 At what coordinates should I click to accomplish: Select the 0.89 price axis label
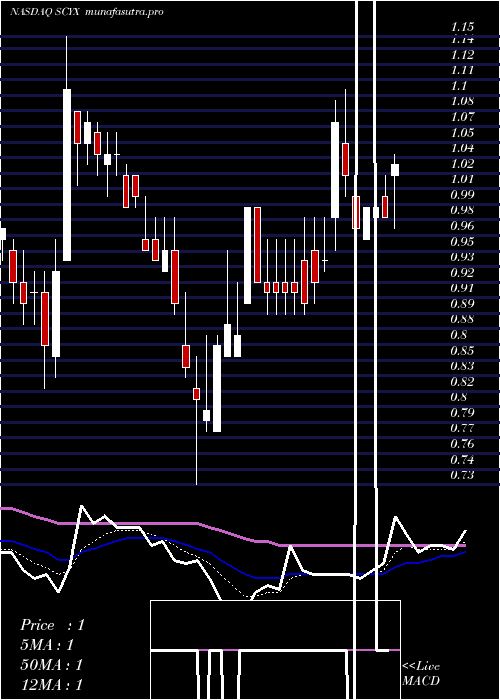[x=462, y=304]
